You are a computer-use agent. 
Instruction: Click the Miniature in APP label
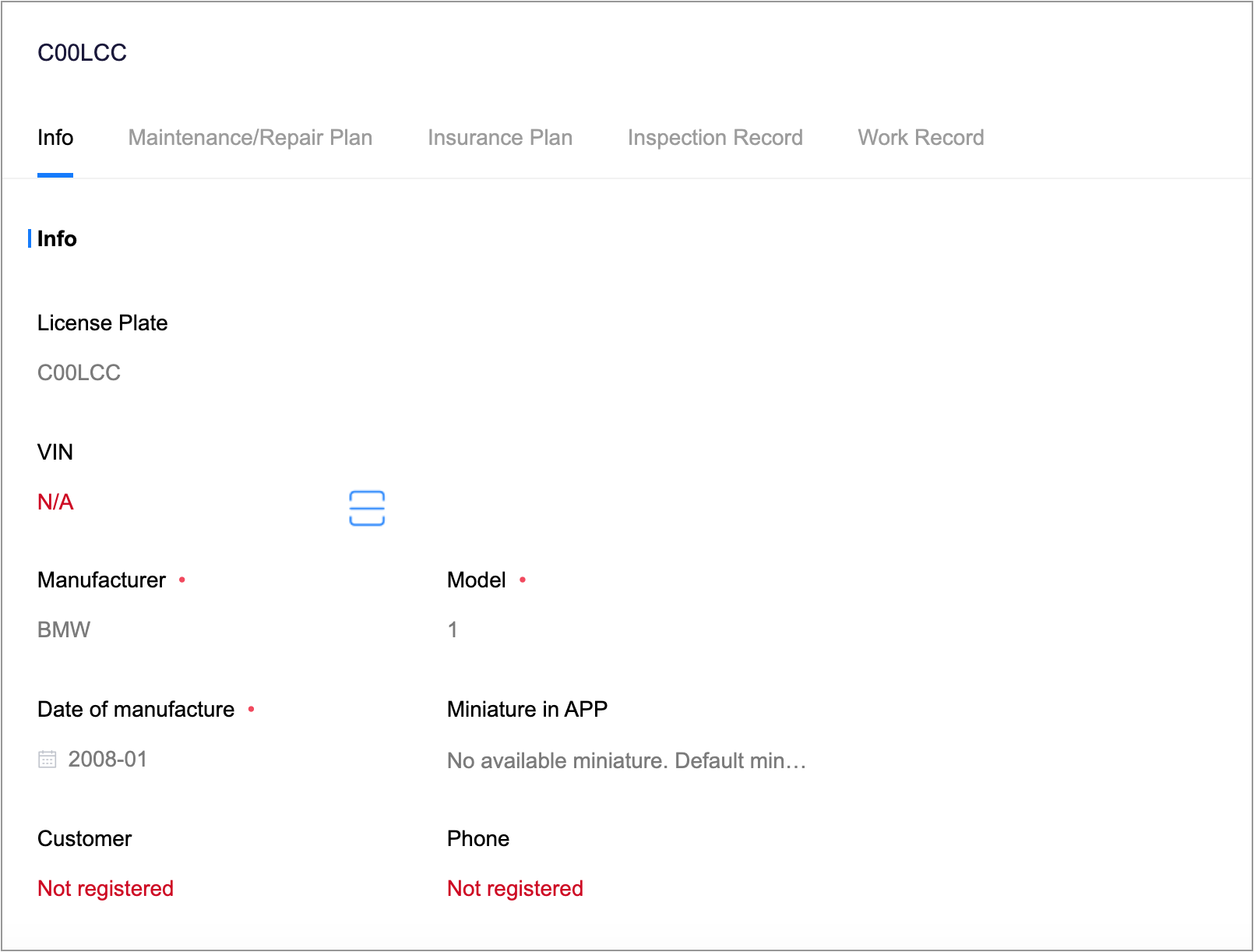(x=527, y=710)
